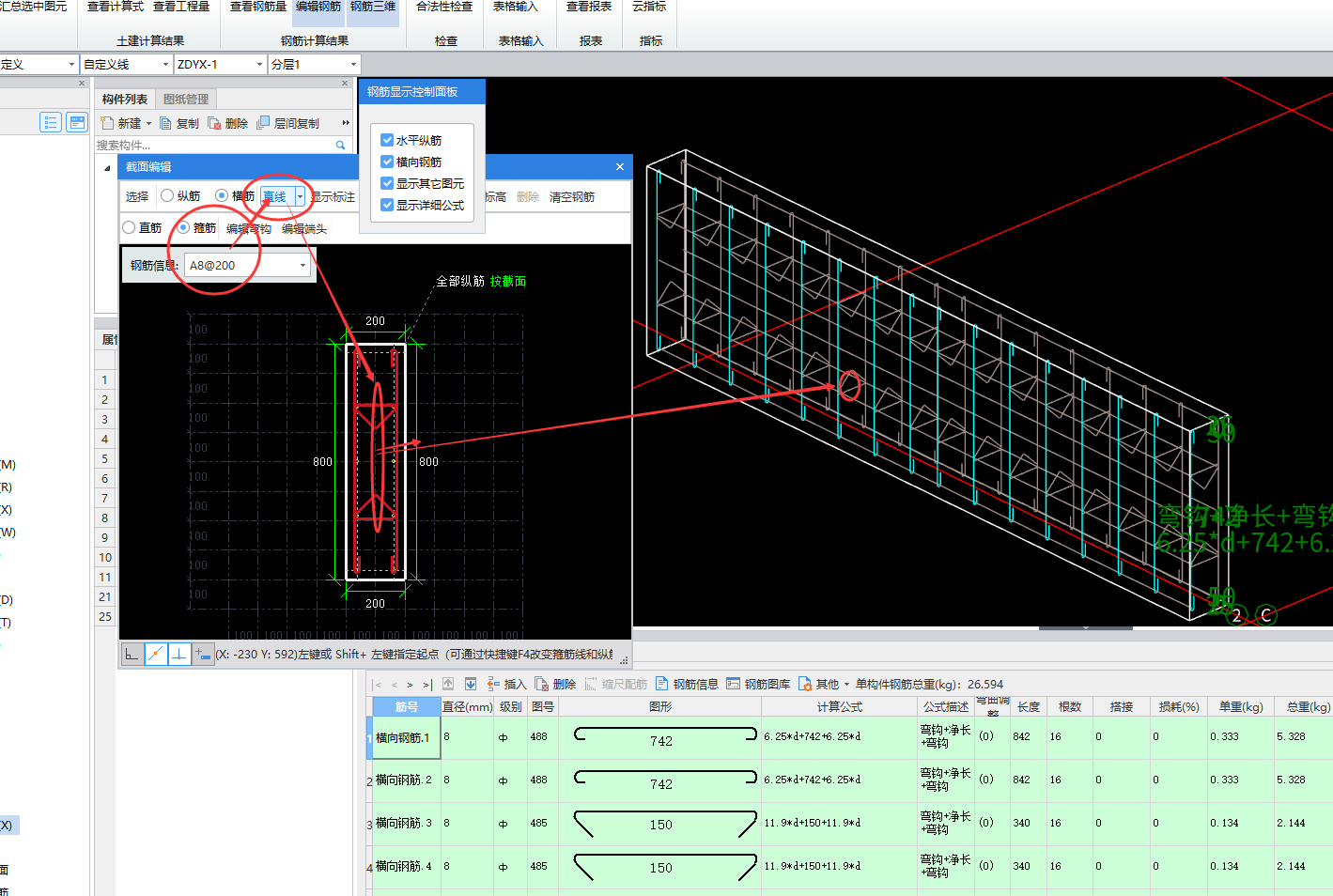Click the list view icon in left panel

point(51,122)
